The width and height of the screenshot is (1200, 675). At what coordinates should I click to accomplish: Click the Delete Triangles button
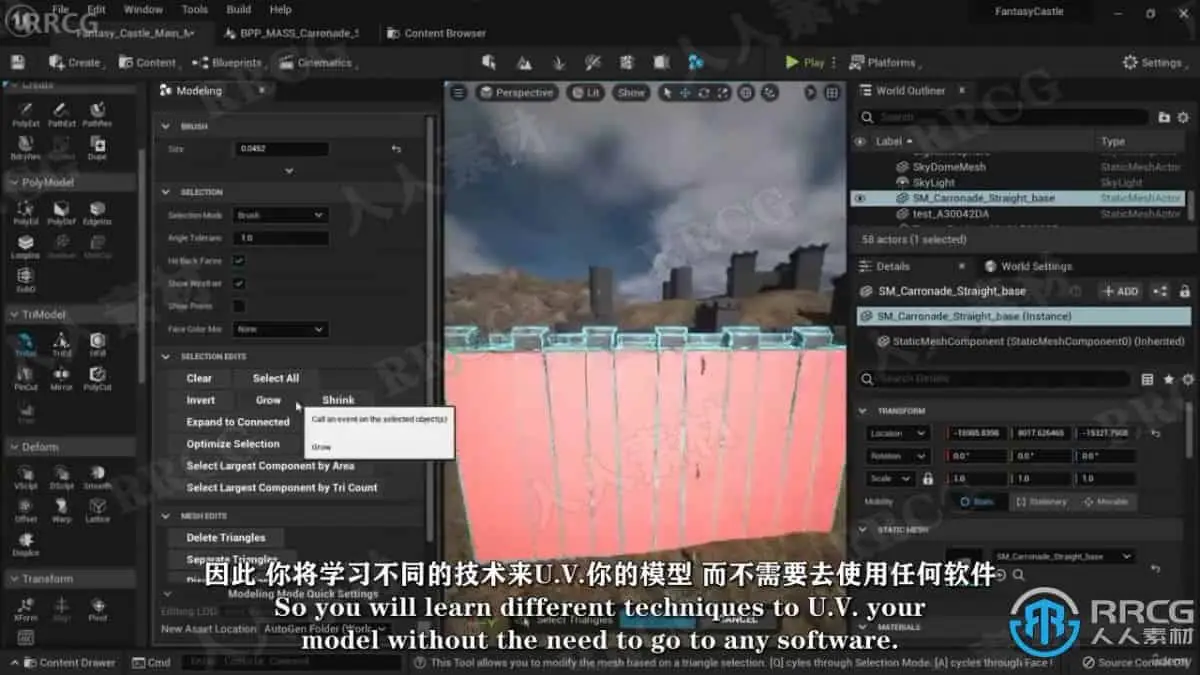226,537
